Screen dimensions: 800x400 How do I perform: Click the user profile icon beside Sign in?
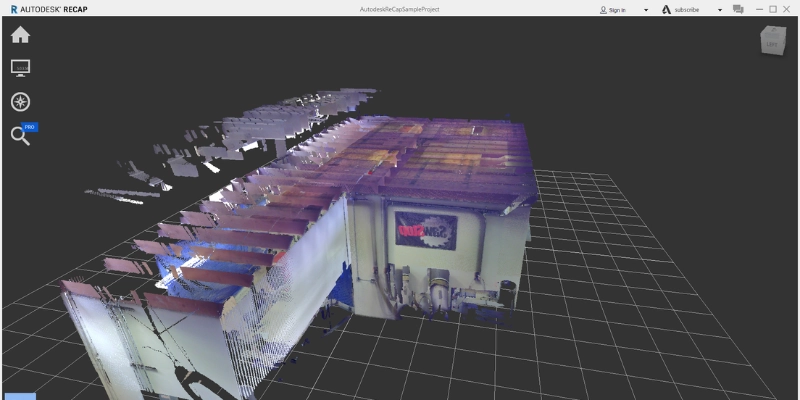[603, 10]
